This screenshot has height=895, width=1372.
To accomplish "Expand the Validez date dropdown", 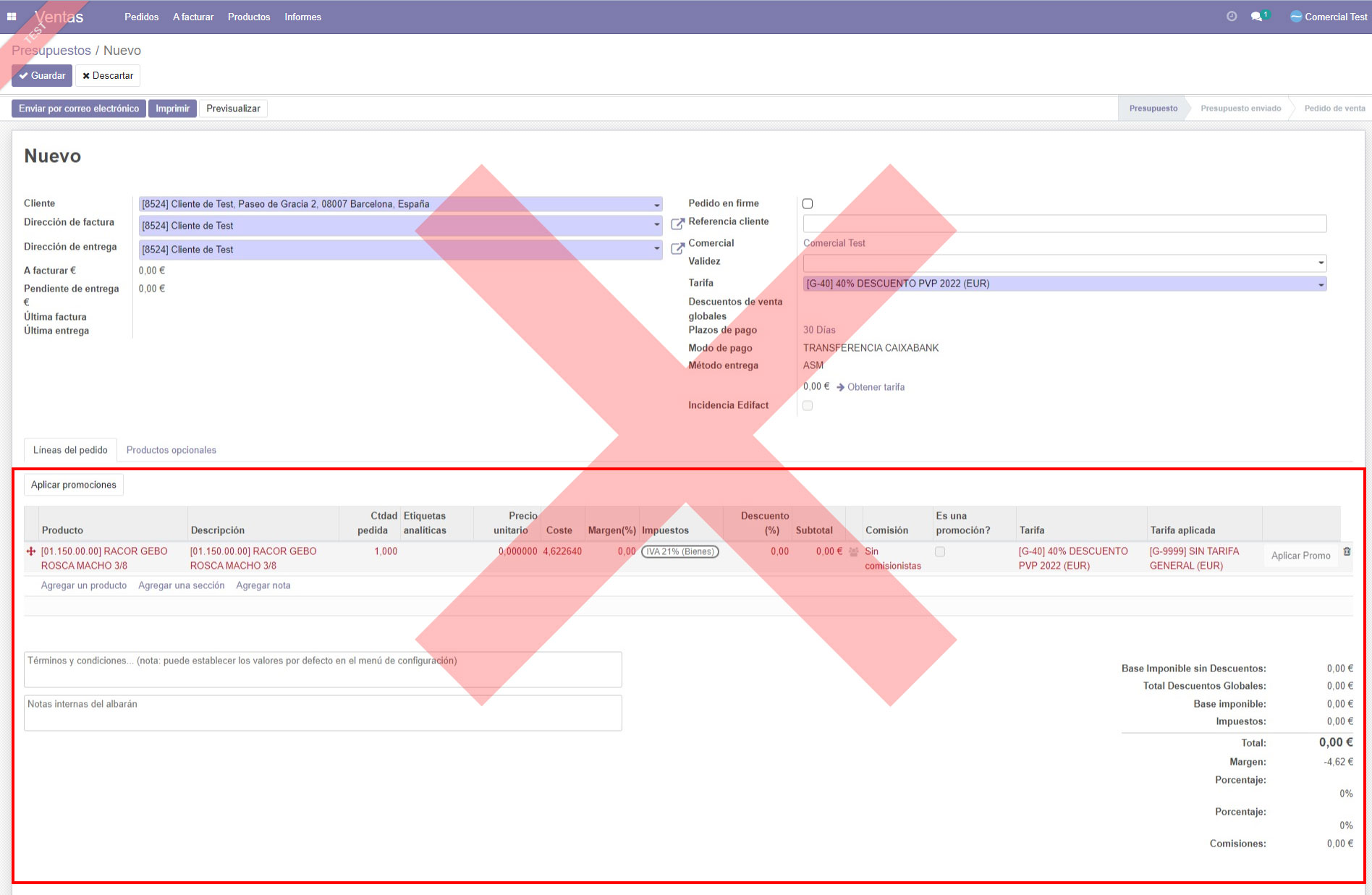I will coord(1321,263).
